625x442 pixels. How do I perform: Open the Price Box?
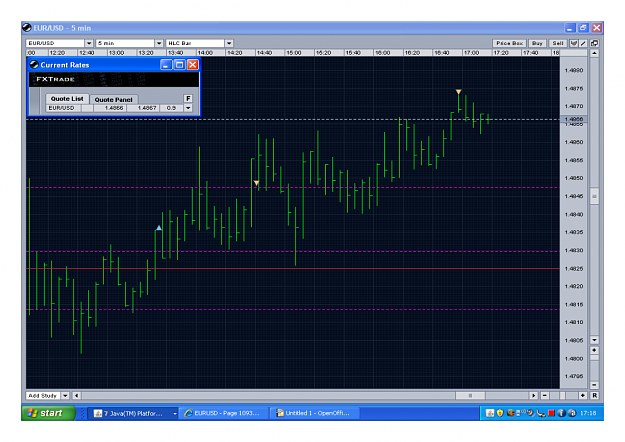click(x=509, y=43)
